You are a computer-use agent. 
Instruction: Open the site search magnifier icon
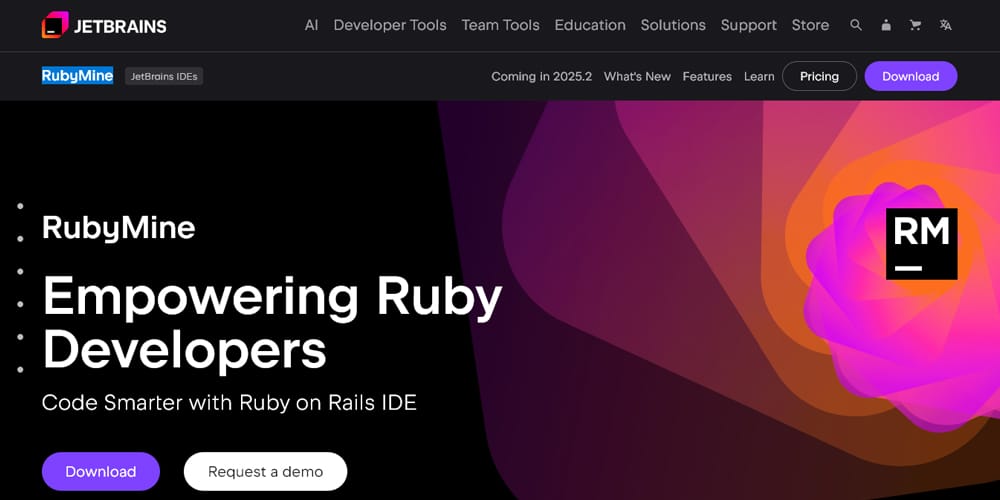(x=856, y=26)
